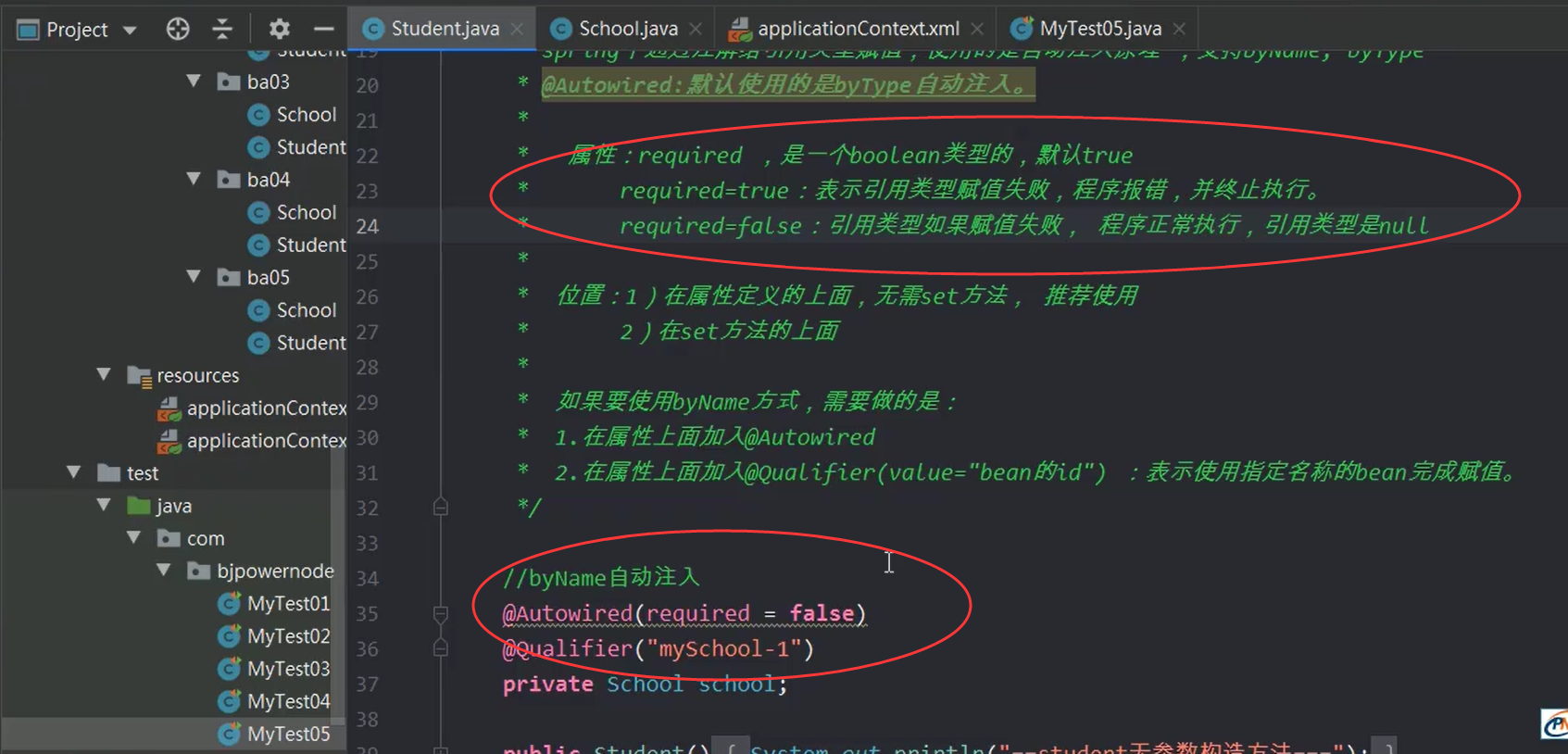Image resolution: width=1568 pixels, height=754 pixels.
Task: Click the ba03 folder icon
Action: 229,82
